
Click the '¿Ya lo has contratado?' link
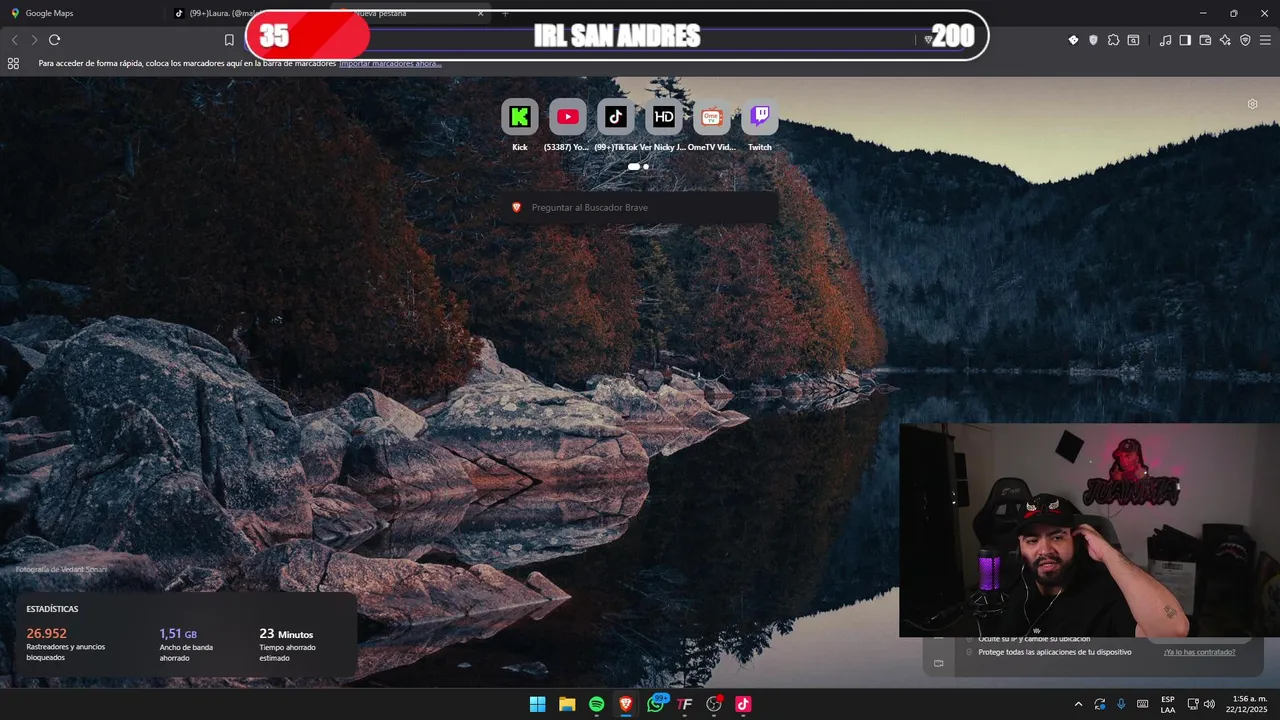(1199, 652)
